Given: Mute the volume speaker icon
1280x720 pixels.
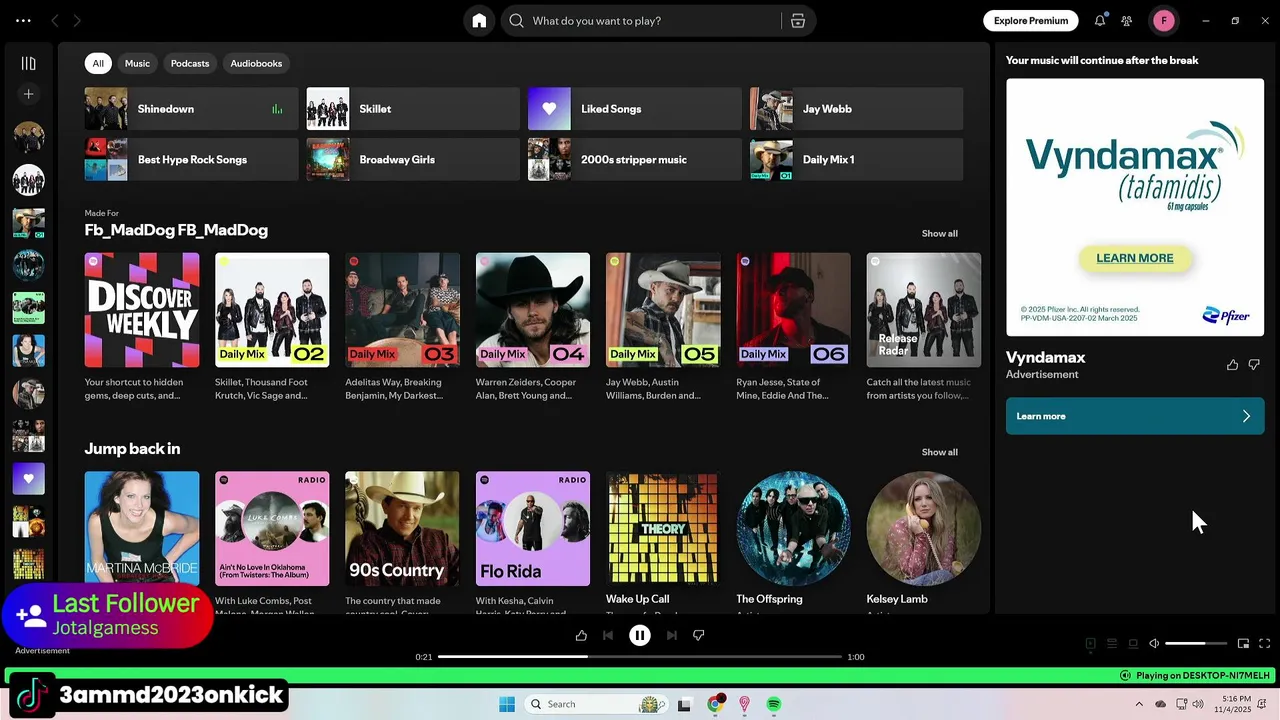Looking at the screenshot, I should pyautogui.click(x=1154, y=644).
